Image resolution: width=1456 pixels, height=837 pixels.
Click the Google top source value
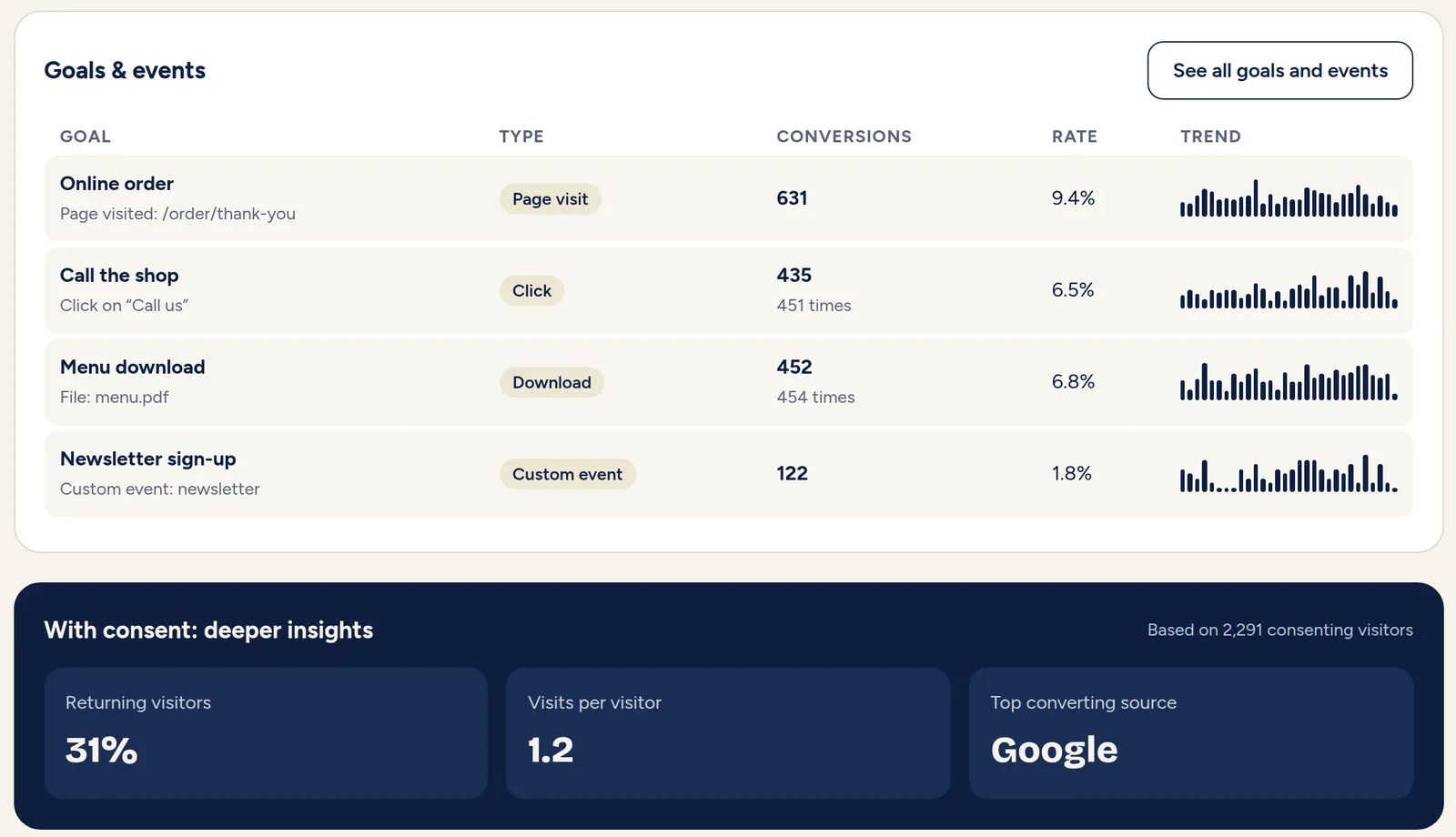click(x=1054, y=751)
